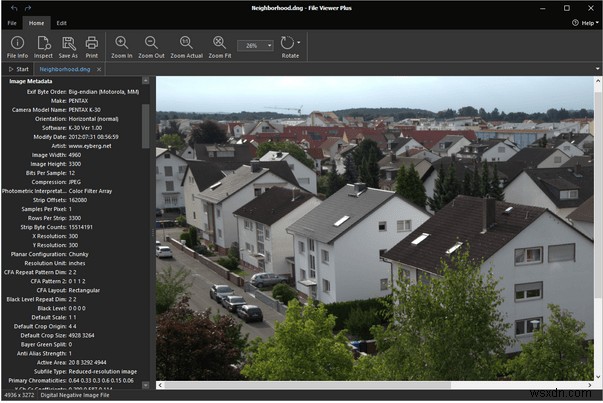Image resolution: width=603 pixels, height=403 pixels.
Task: Show image at actual size
Action: pyautogui.click(x=186, y=45)
